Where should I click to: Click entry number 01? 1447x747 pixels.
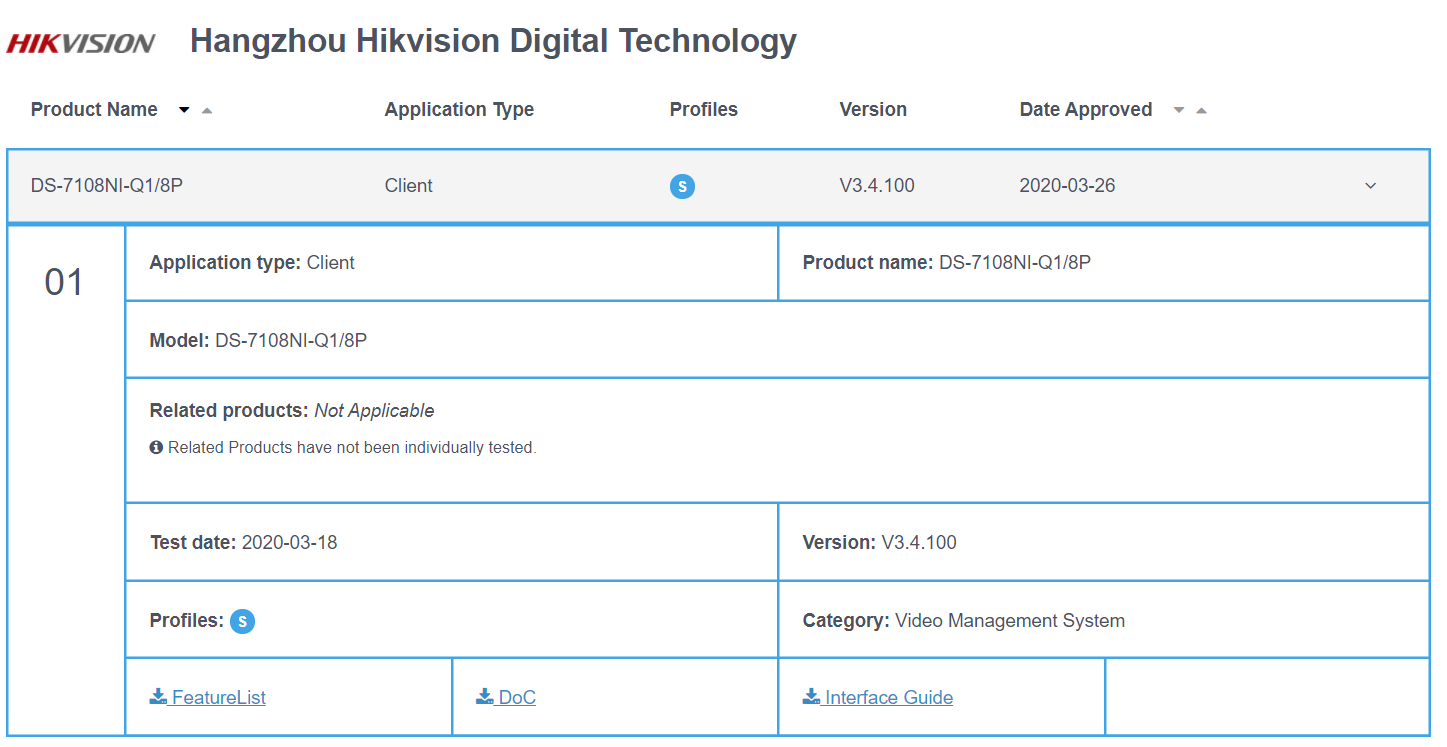pyautogui.click(x=64, y=283)
